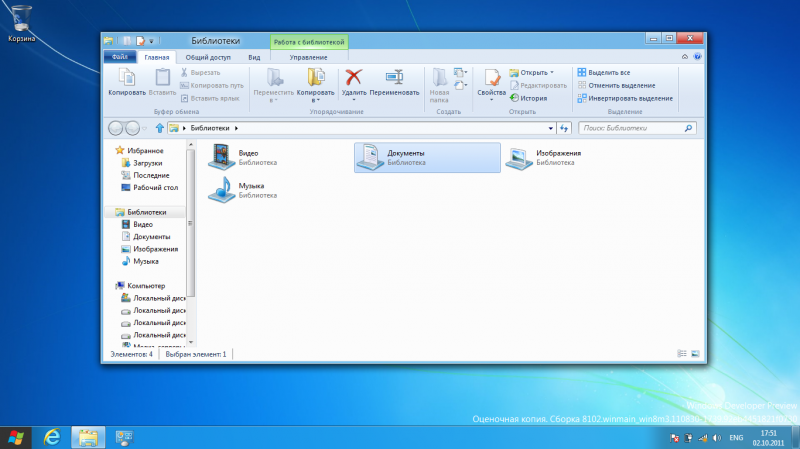Switch to details view in the status bar
The image size is (800, 449).
[682, 354]
